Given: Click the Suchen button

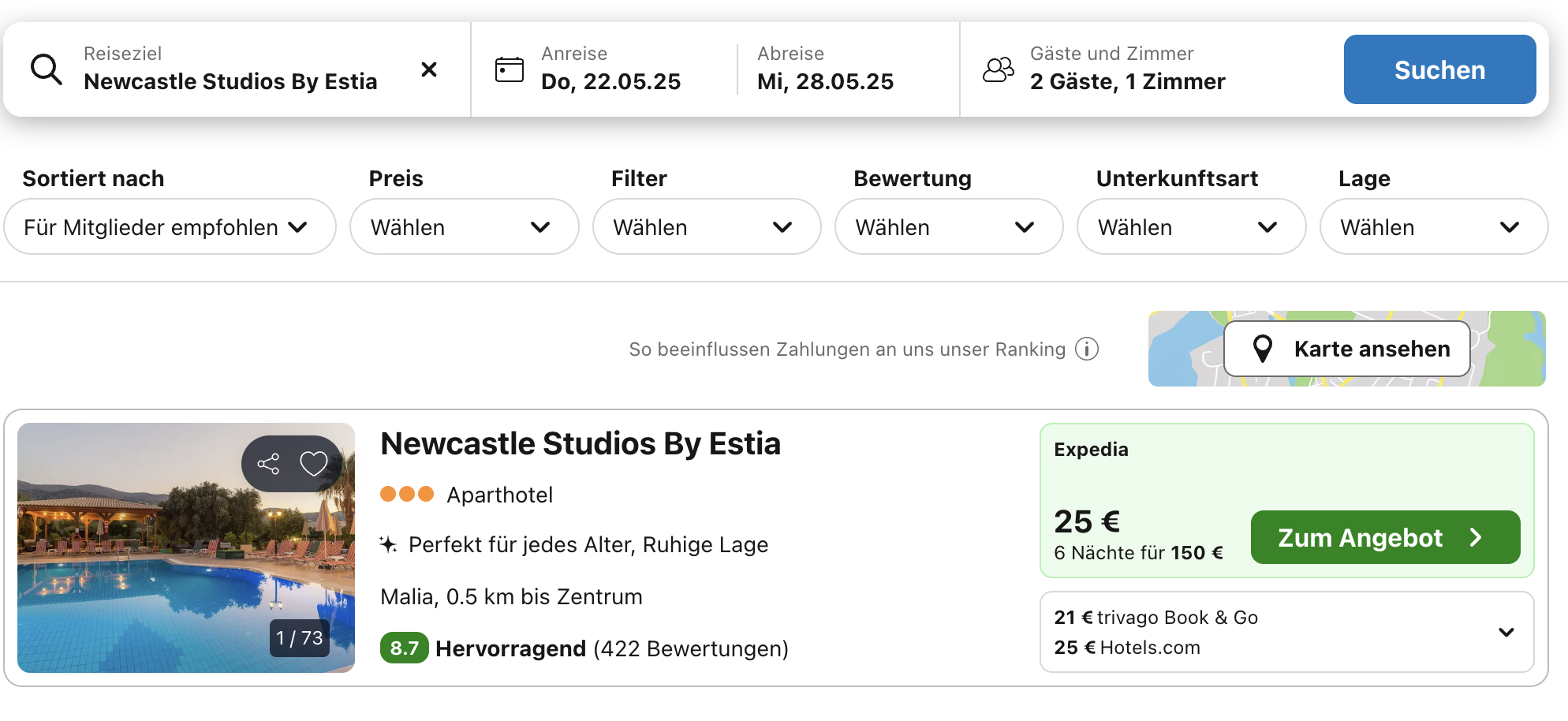Looking at the screenshot, I should click(x=1439, y=69).
